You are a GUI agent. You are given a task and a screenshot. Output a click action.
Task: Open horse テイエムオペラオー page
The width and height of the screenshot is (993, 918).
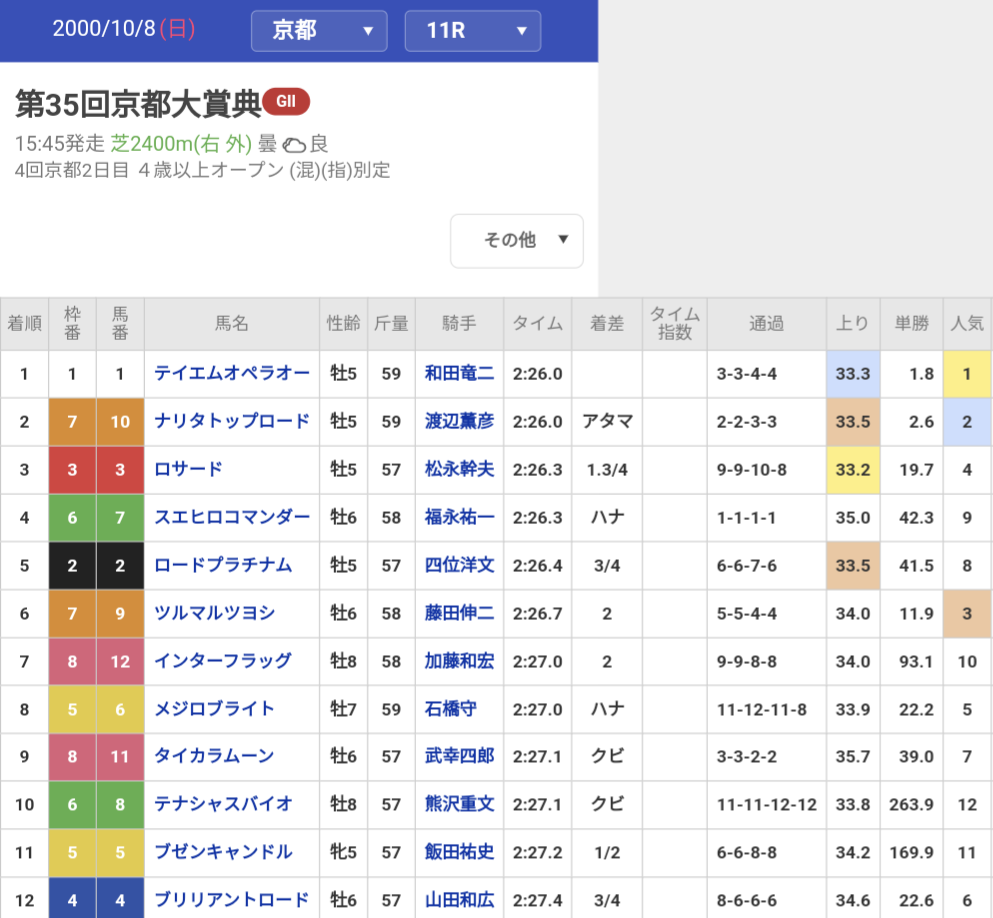[232, 374]
